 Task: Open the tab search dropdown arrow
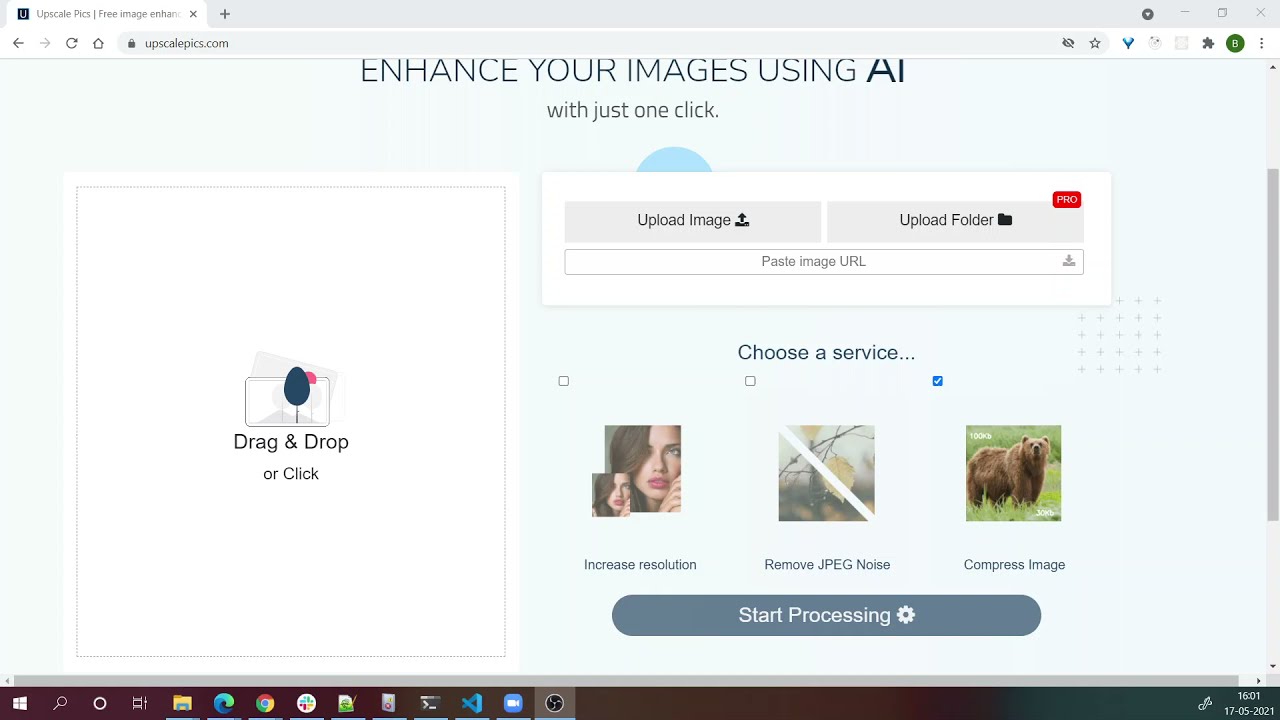(x=1148, y=14)
